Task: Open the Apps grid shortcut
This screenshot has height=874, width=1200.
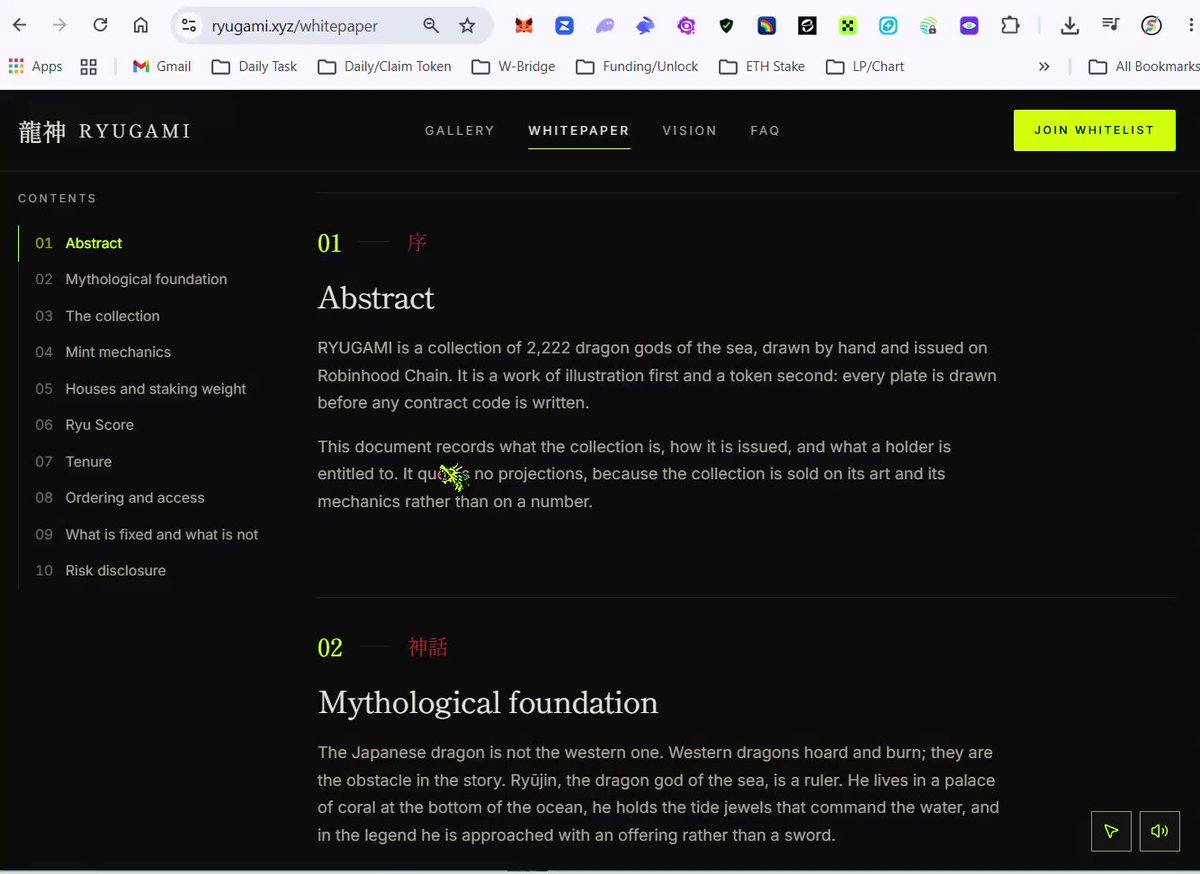Action: (x=35, y=66)
